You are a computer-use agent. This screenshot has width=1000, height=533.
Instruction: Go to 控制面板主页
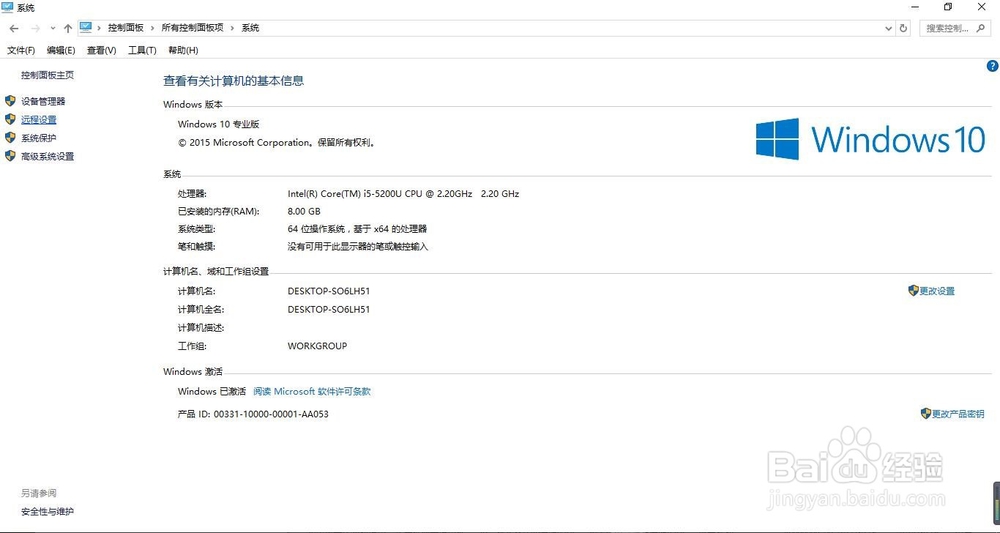point(47,75)
